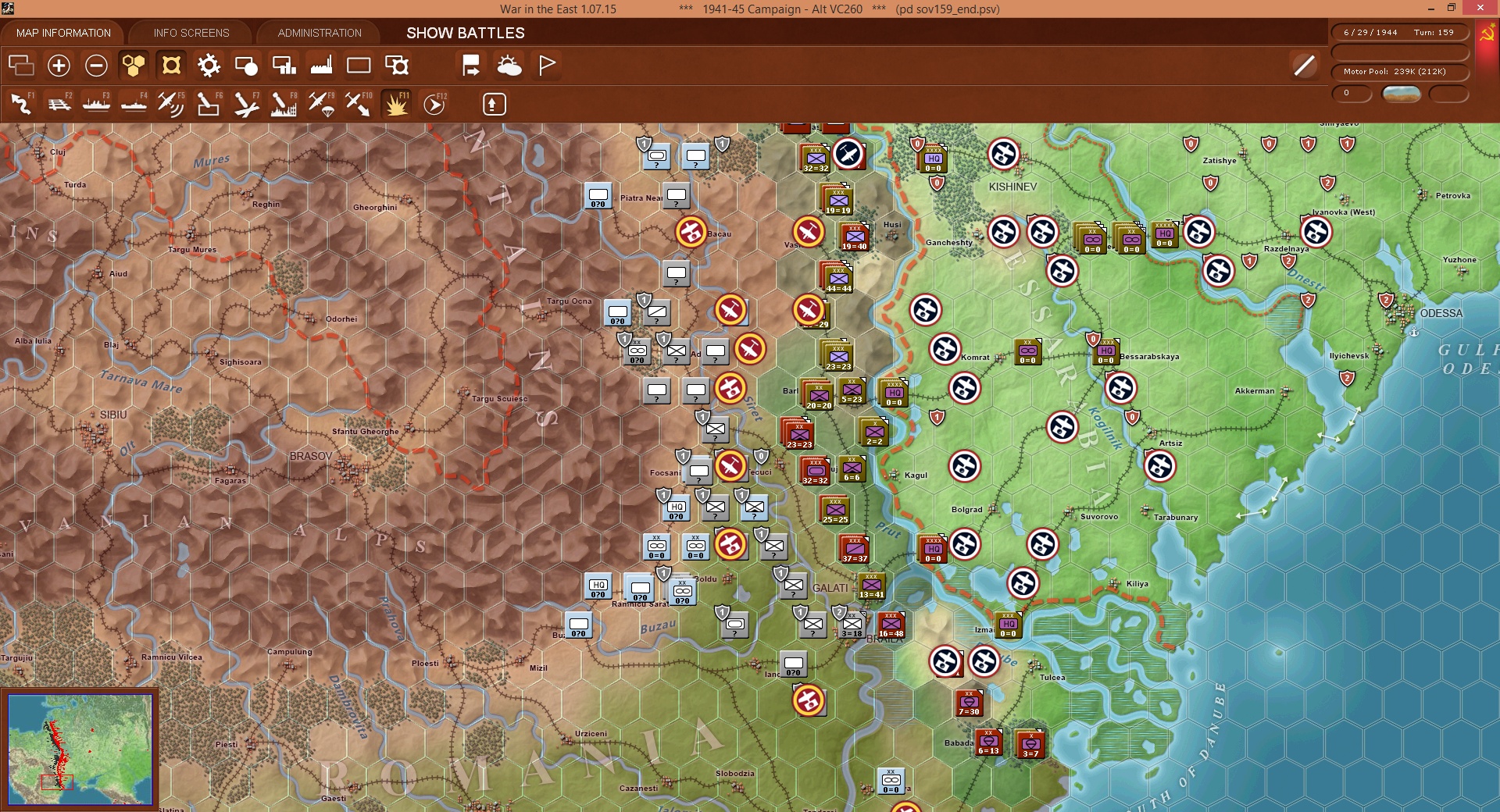Click the Akkerman town label
The width and height of the screenshot is (1500, 812).
(1255, 390)
